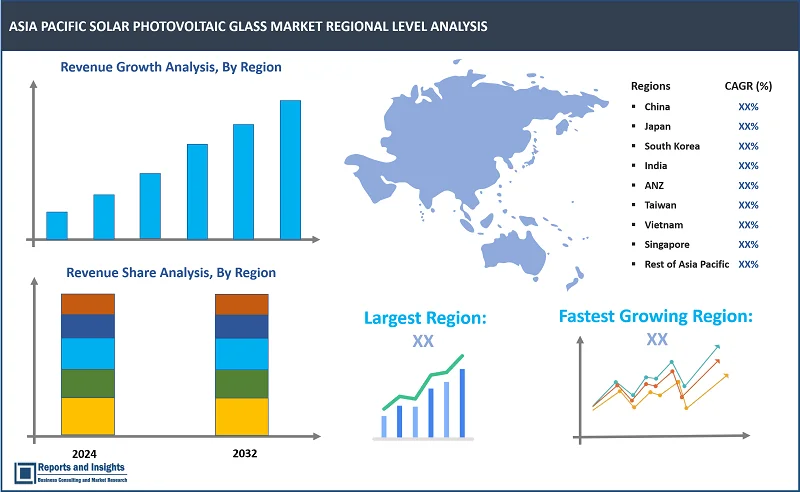The height and width of the screenshot is (492, 800).
Task: Click the light blue segment of the 2024 bar
Action: tap(88, 354)
